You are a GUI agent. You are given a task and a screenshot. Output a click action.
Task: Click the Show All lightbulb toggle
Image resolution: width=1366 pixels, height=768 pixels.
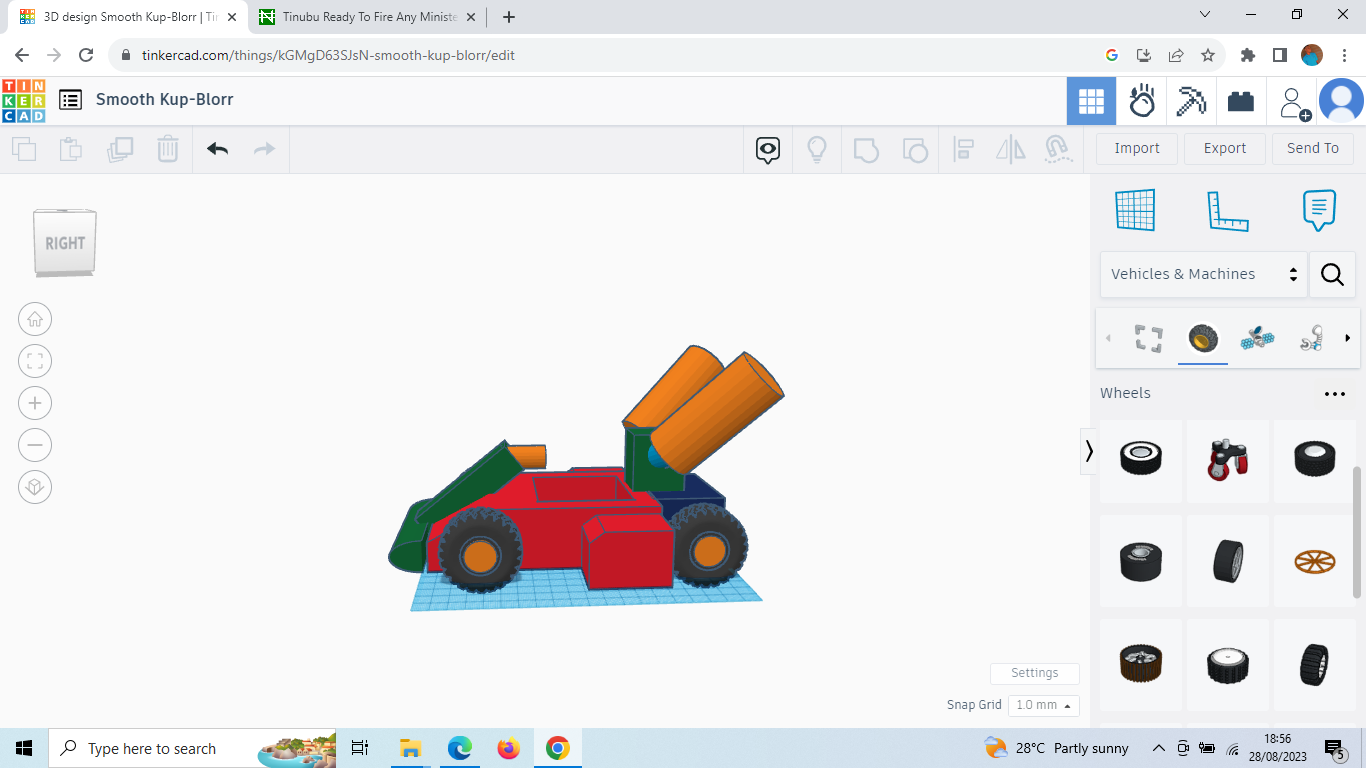[x=817, y=148]
